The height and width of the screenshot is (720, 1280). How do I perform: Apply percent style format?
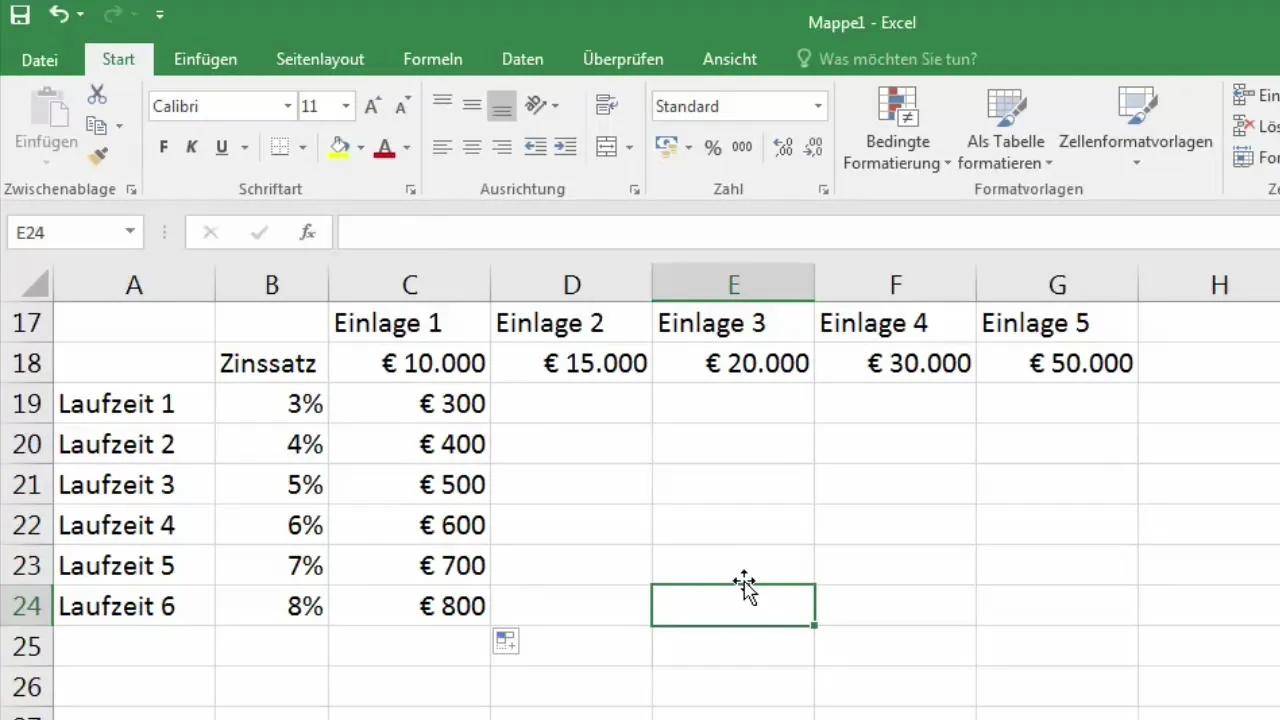click(x=713, y=148)
